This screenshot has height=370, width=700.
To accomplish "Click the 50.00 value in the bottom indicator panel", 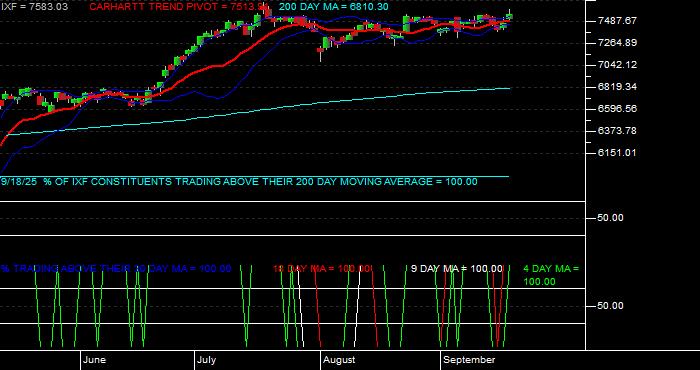I will (x=611, y=306).
